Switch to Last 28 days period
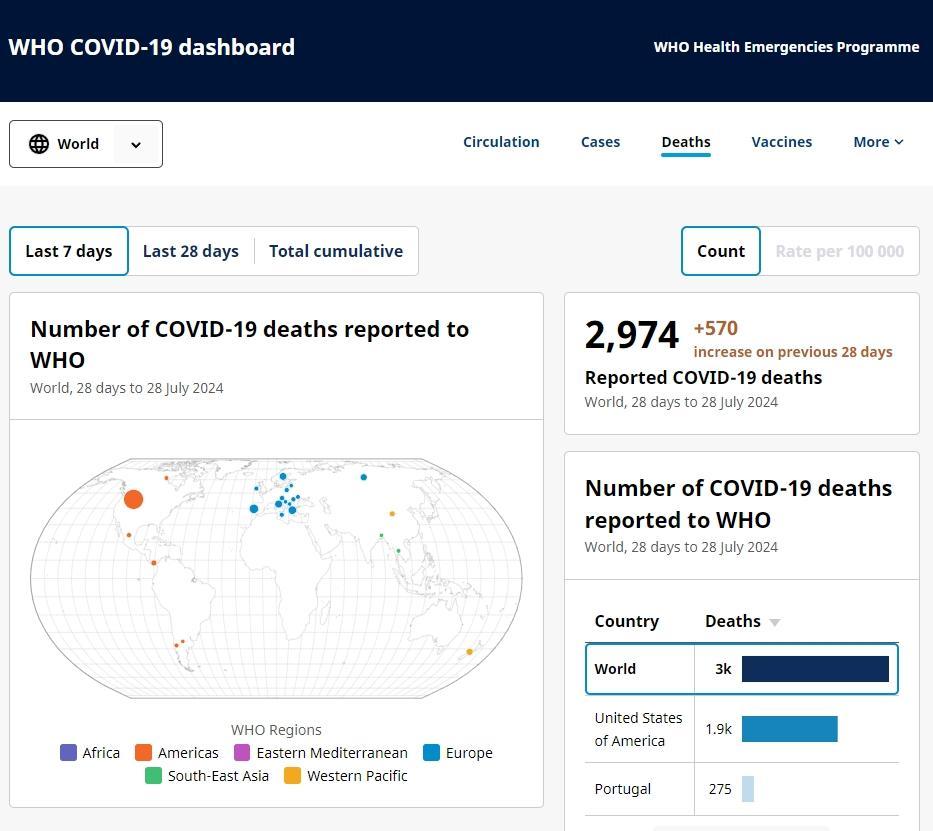 [x=191, y=251]
